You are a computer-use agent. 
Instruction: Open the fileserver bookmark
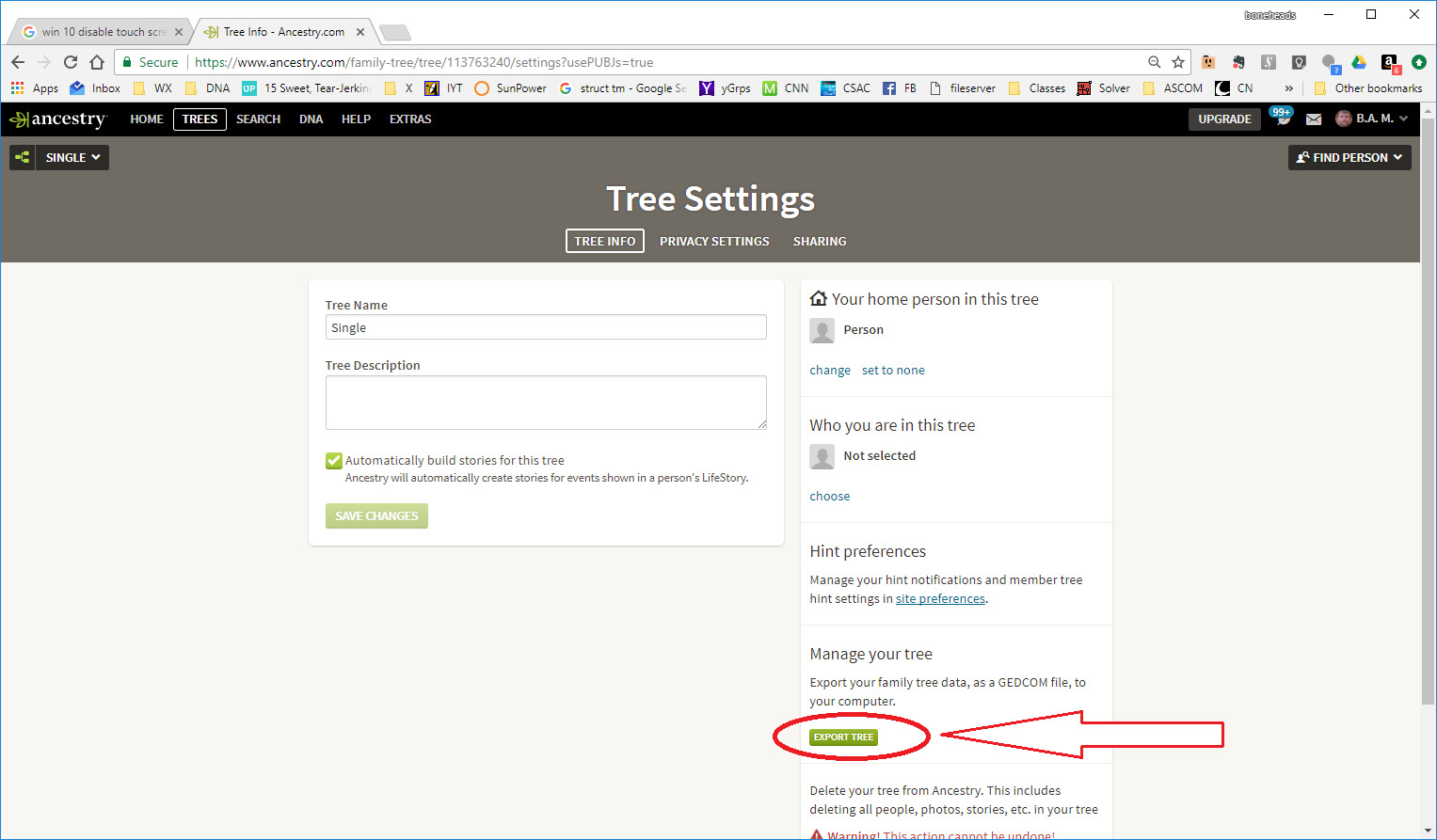[x=962, y=88]
